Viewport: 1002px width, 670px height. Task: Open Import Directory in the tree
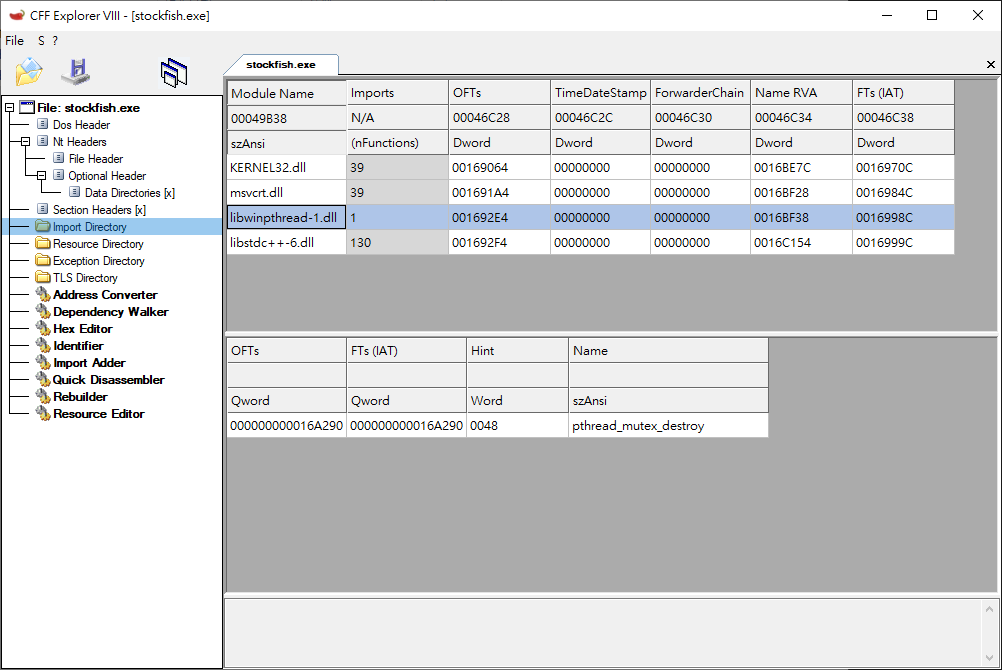coord(89,227)
